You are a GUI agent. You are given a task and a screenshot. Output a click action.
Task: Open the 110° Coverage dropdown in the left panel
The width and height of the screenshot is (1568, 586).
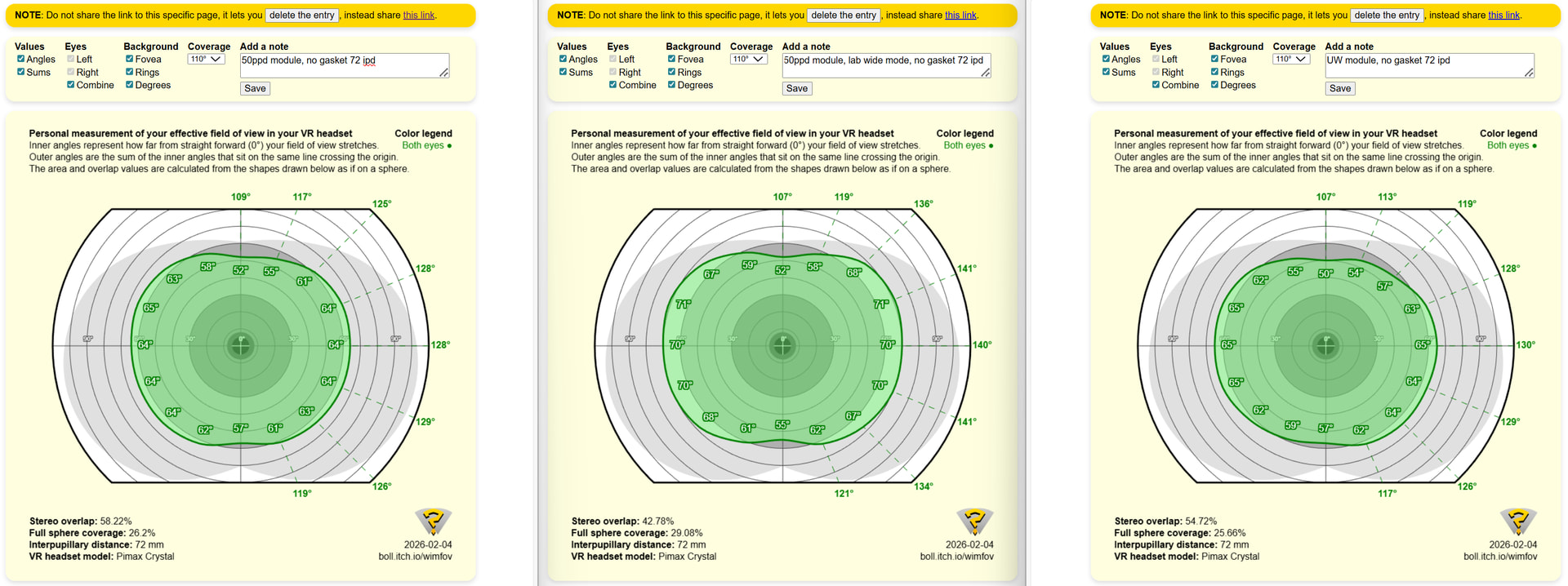206,59
